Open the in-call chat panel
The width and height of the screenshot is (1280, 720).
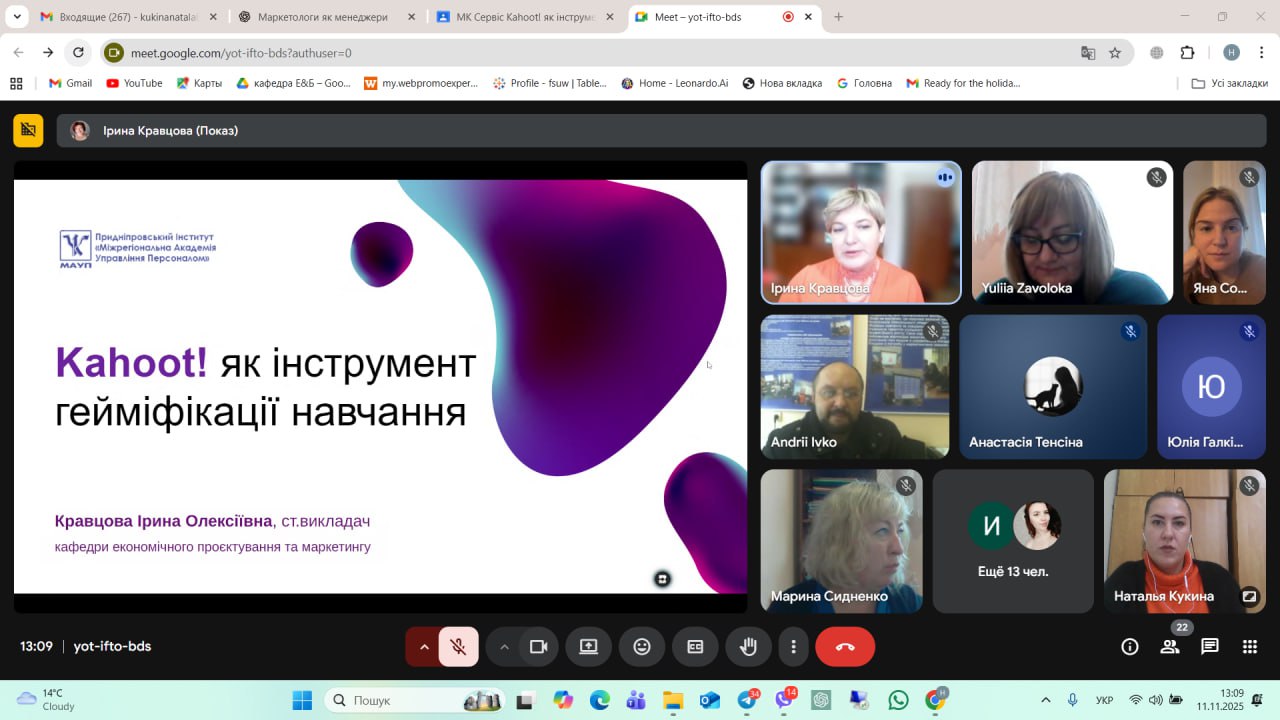click(x=1210, y=647)
